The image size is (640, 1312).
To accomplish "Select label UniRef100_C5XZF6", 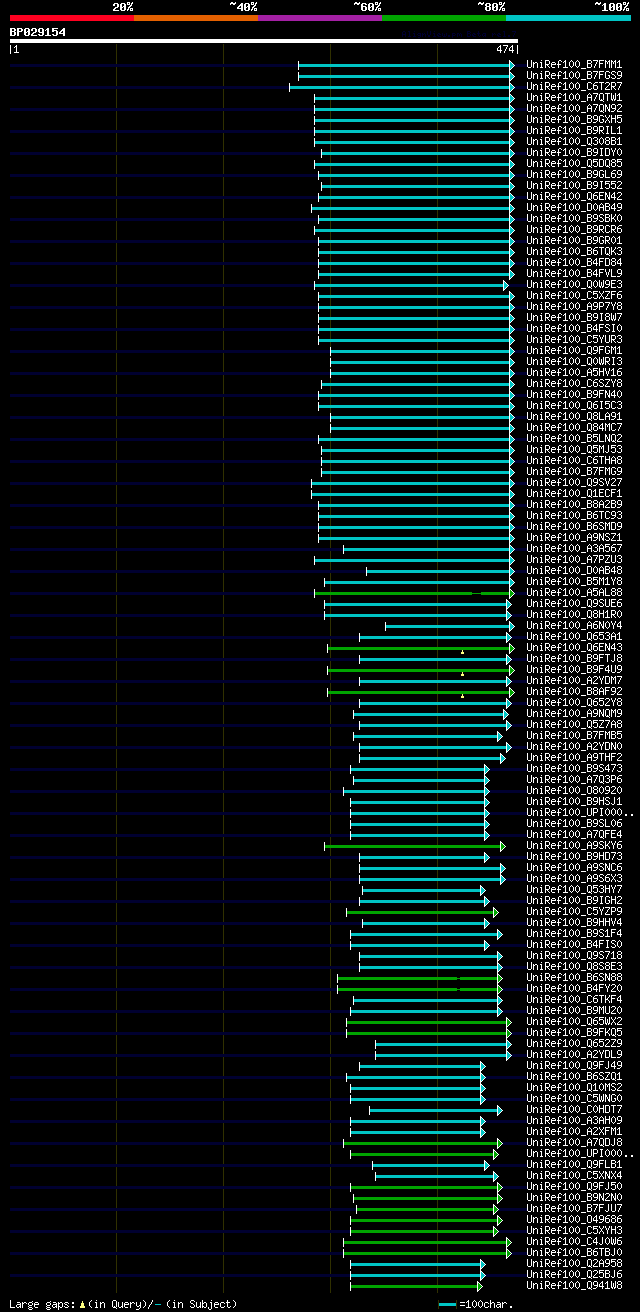I will click(574, 295).
